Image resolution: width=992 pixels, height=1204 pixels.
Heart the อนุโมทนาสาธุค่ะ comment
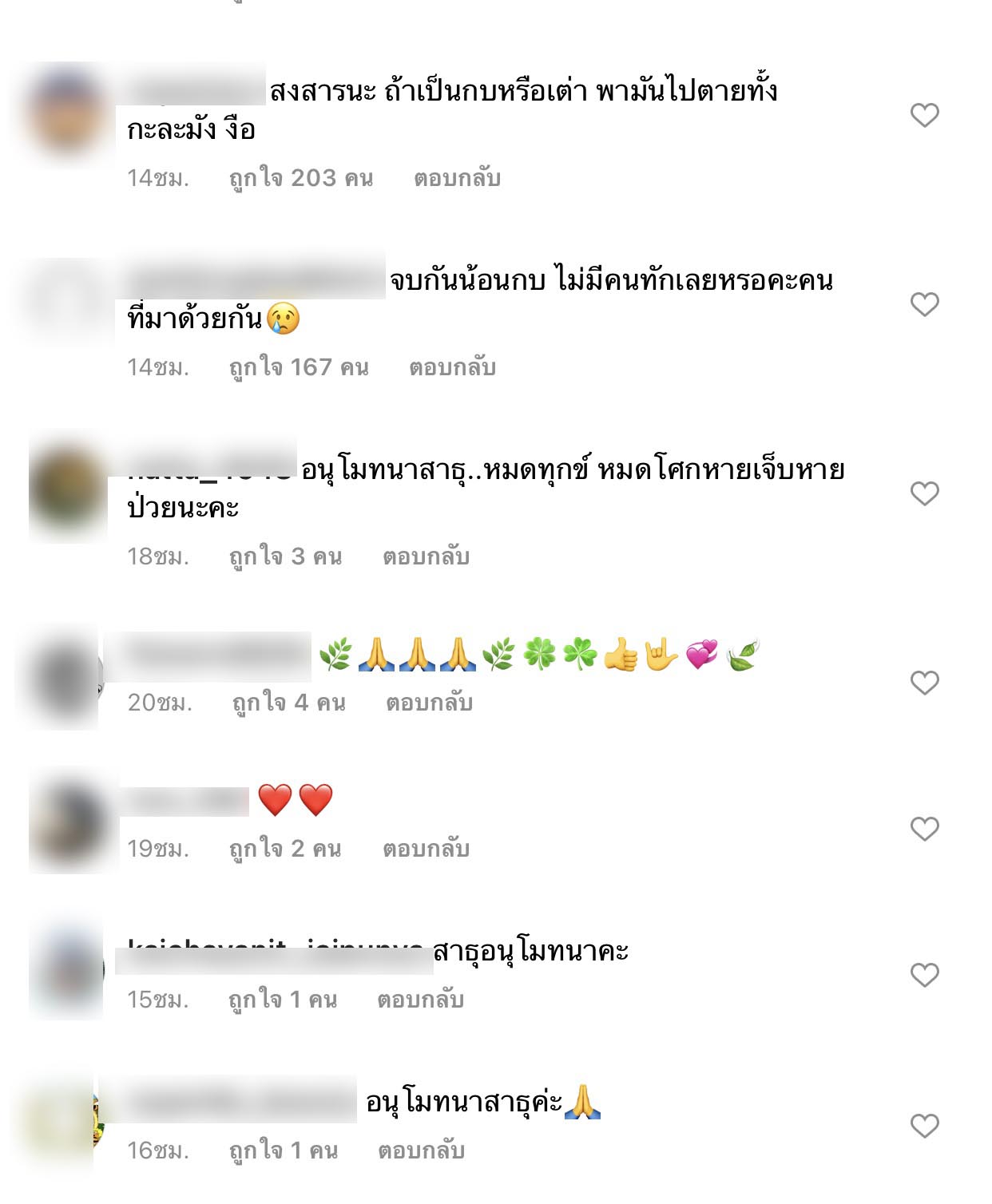click(924, 1126)
